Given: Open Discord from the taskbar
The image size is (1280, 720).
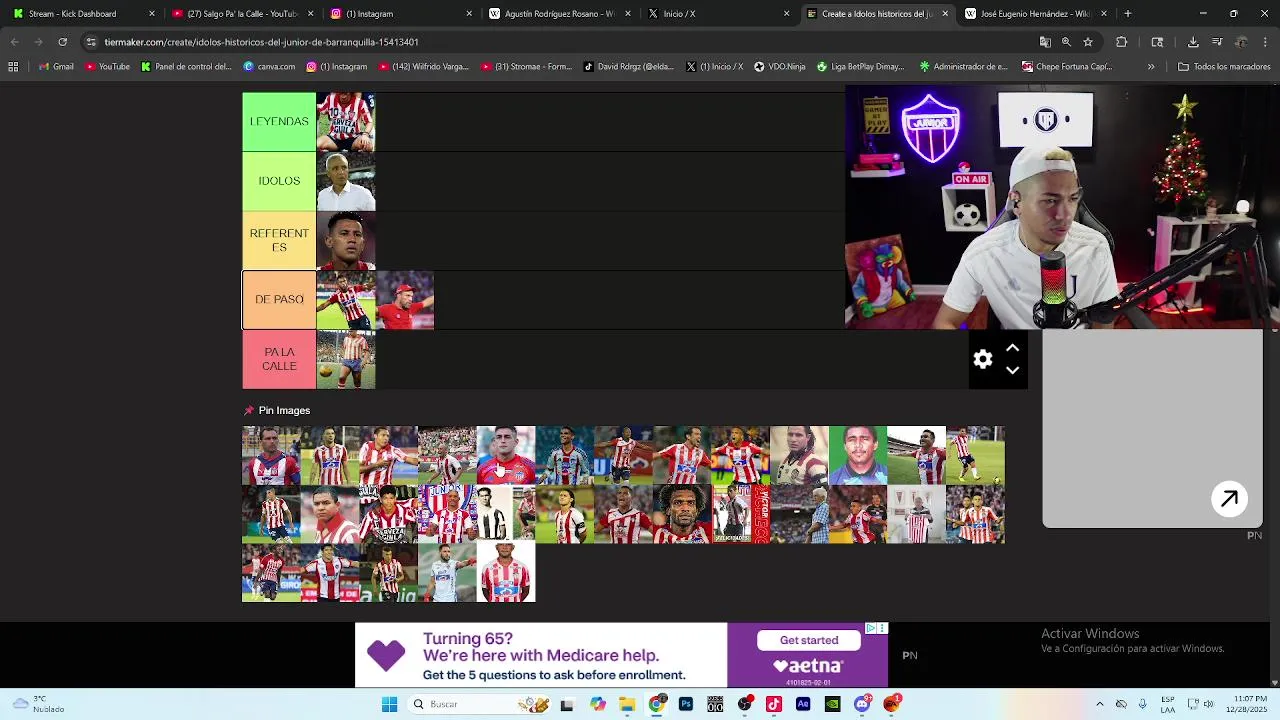Looking at the screenshot, I should pyautogui.click(x=862, y=704).
